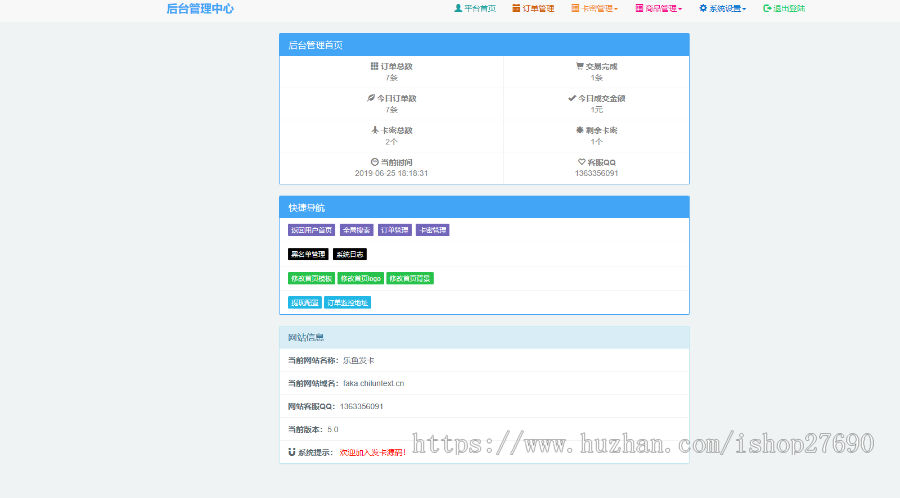Click the 网站信息 panel header
The image size is (900, 498).
click(x=484, y=337)
